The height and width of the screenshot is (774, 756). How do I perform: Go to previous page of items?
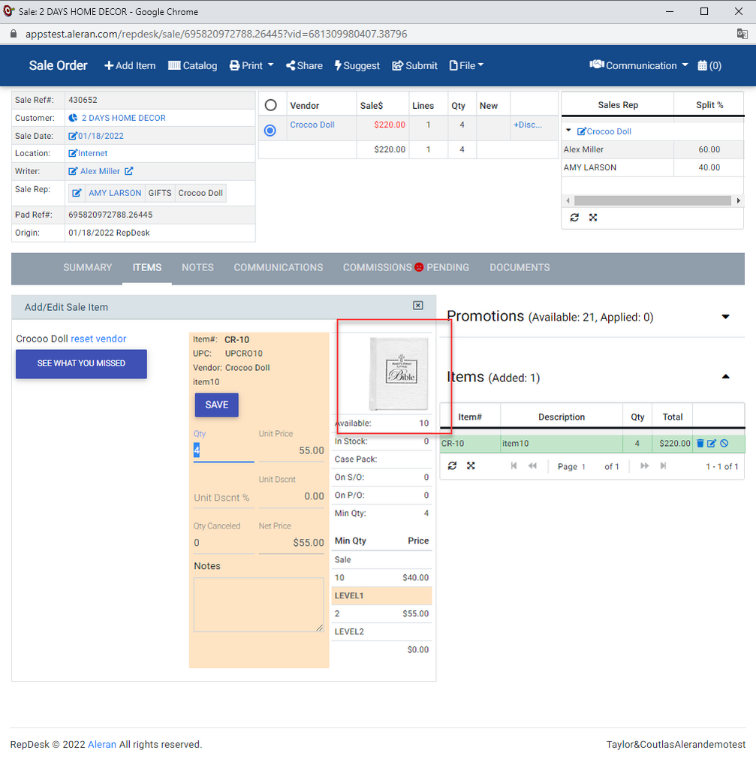pyautogui.click(x=532, y=466)
